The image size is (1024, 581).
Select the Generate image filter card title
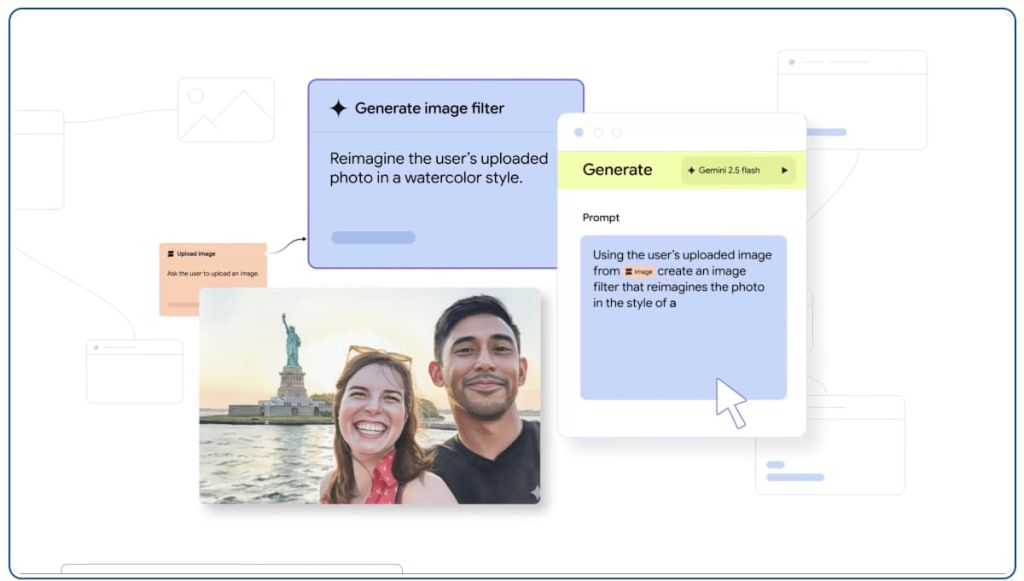point(429,108)
